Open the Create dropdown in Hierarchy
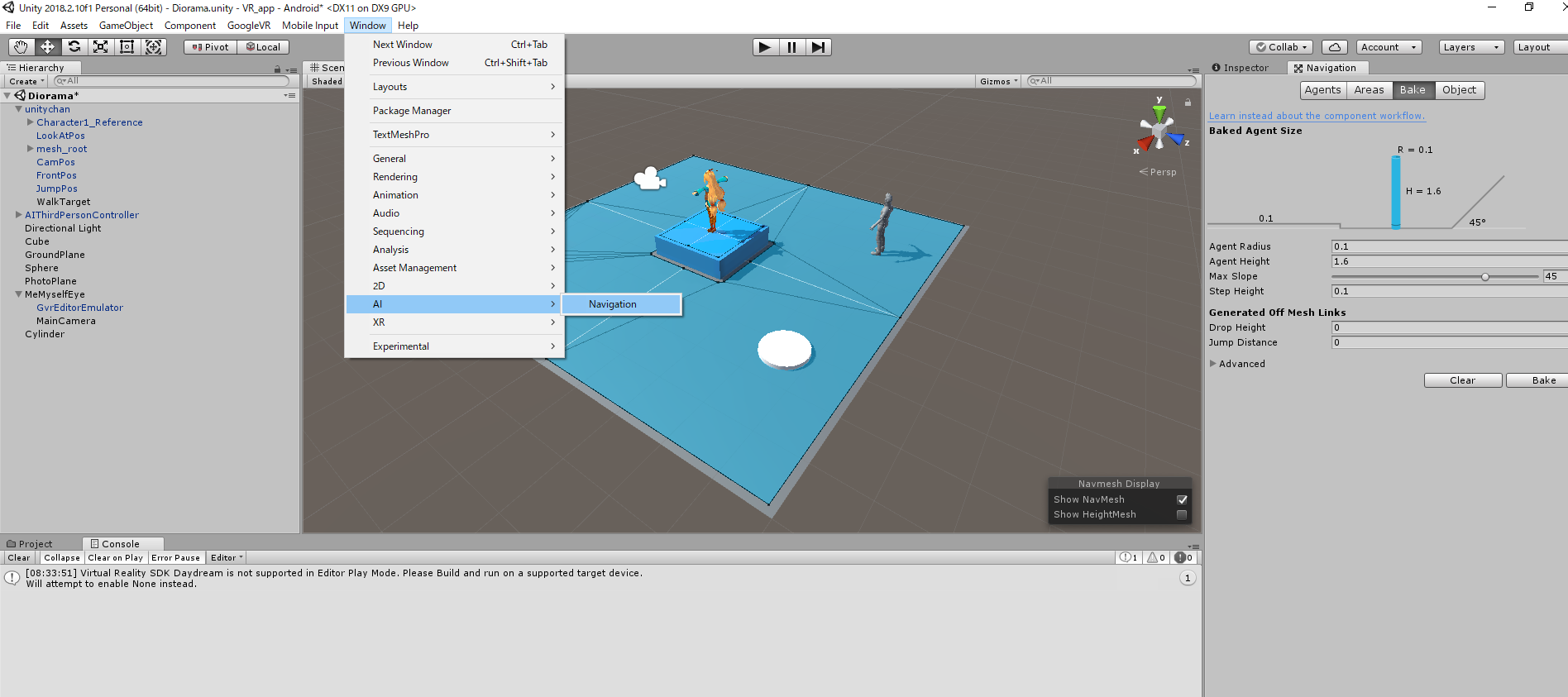The width and height of the screenshot is (1568, 697). [x=26, y=81]
